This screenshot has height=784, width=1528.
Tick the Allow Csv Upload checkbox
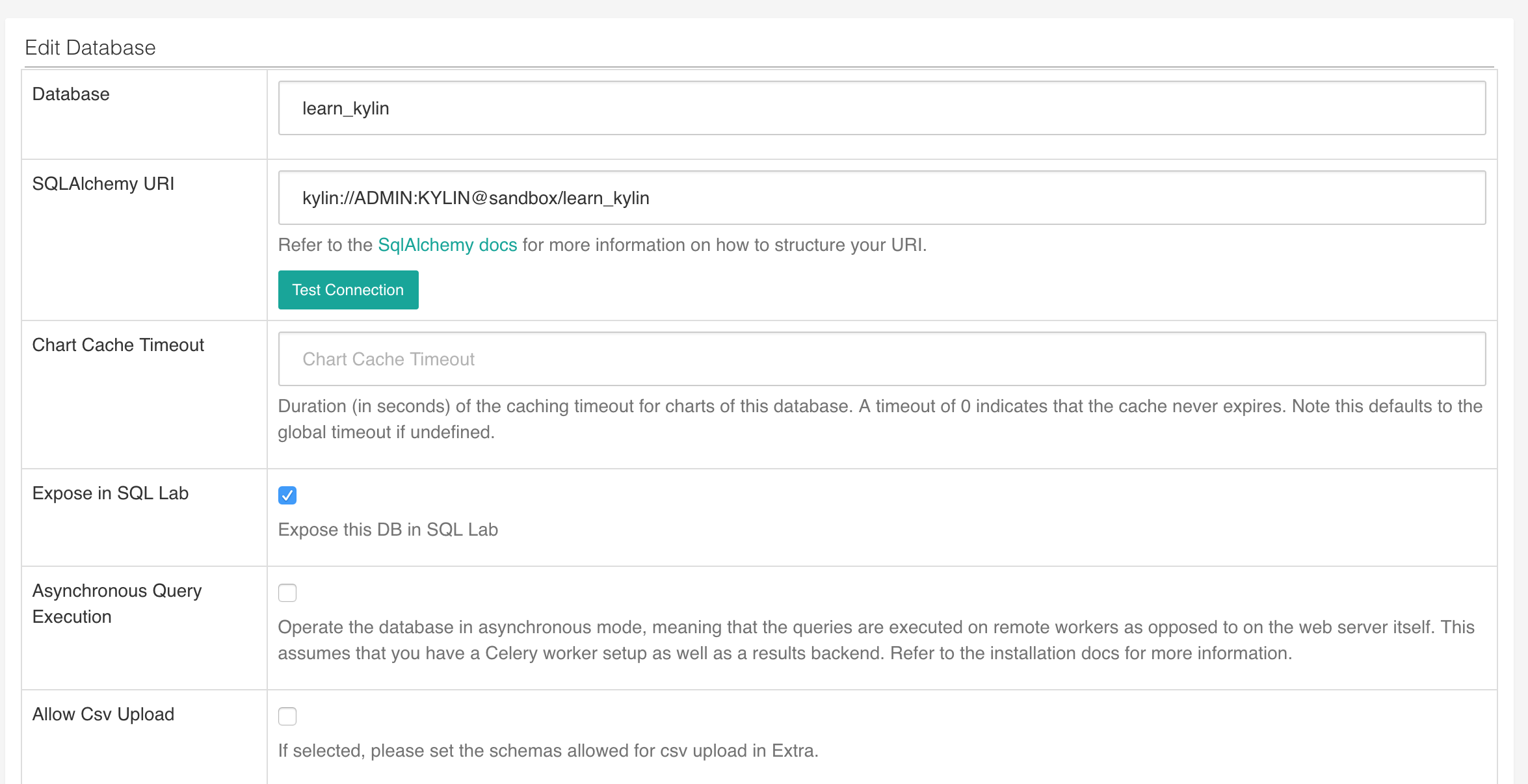pos(287,716)
